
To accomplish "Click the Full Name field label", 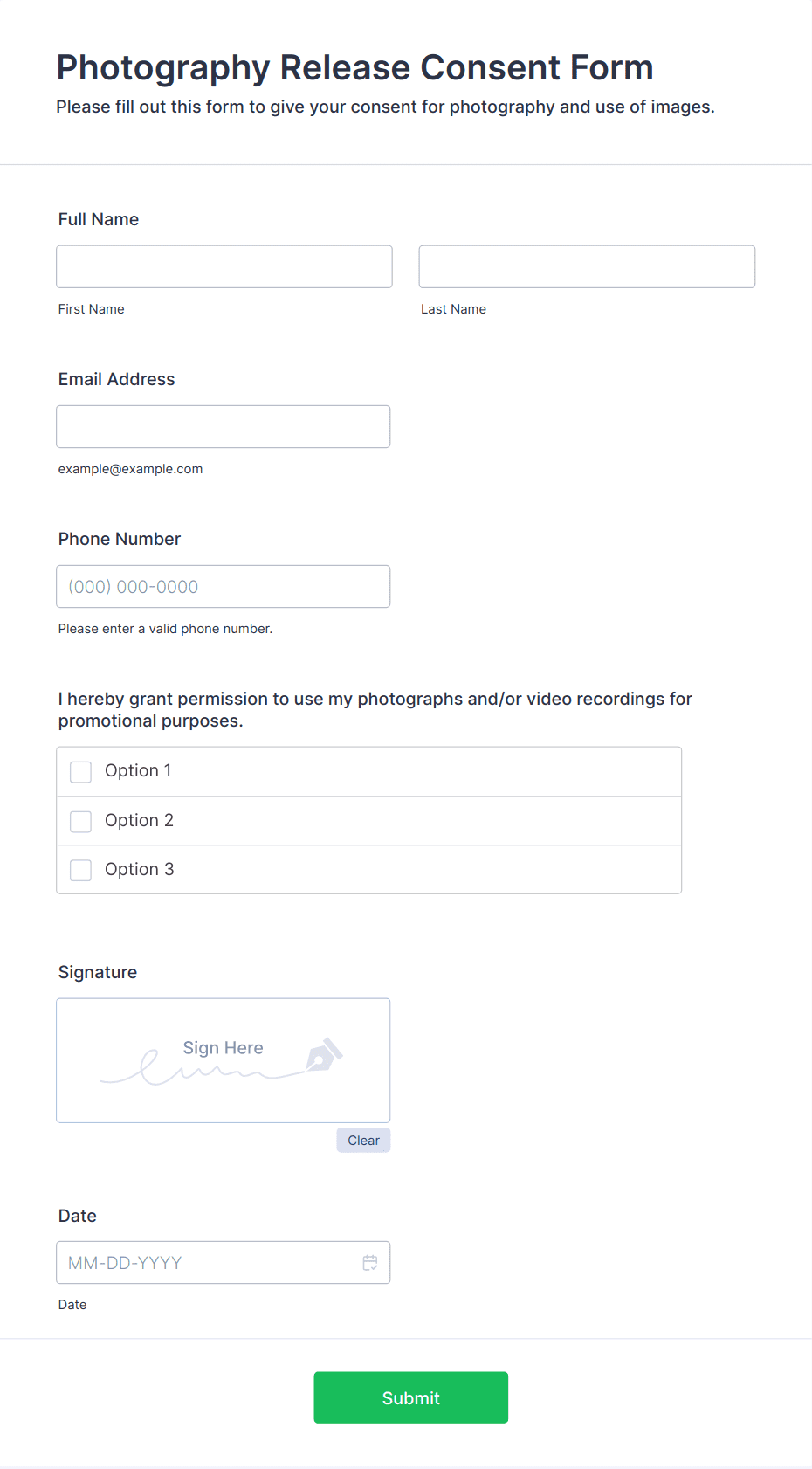I will (99, 220).
